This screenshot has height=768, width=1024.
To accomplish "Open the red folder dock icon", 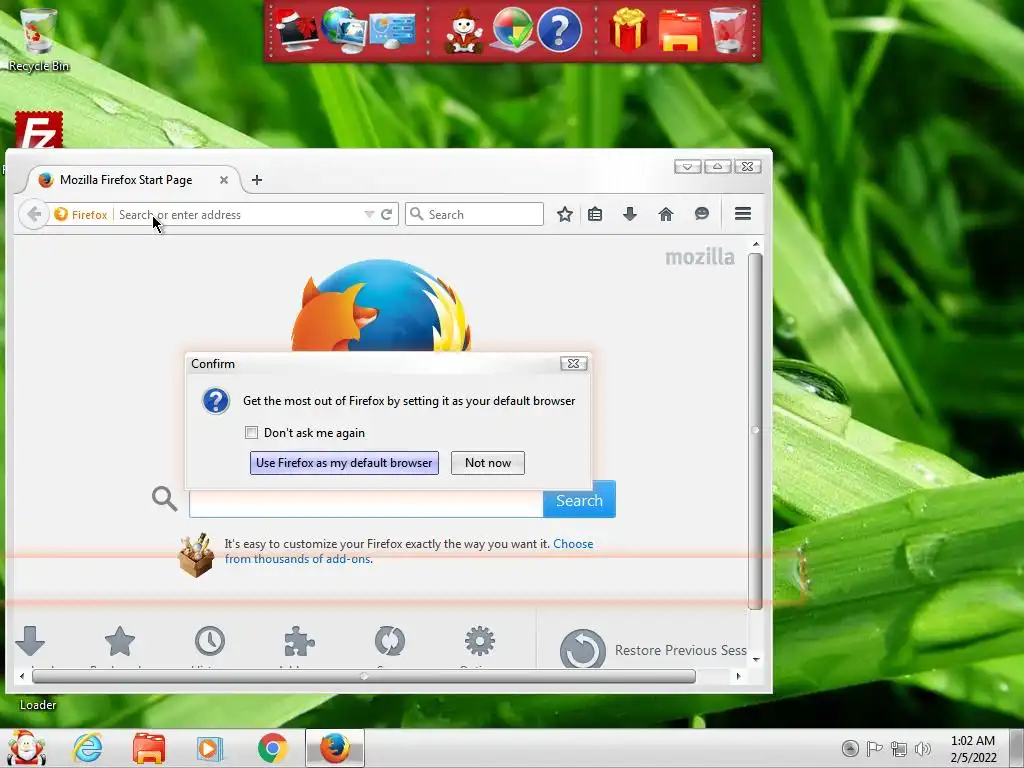I will tap(680, 31).
